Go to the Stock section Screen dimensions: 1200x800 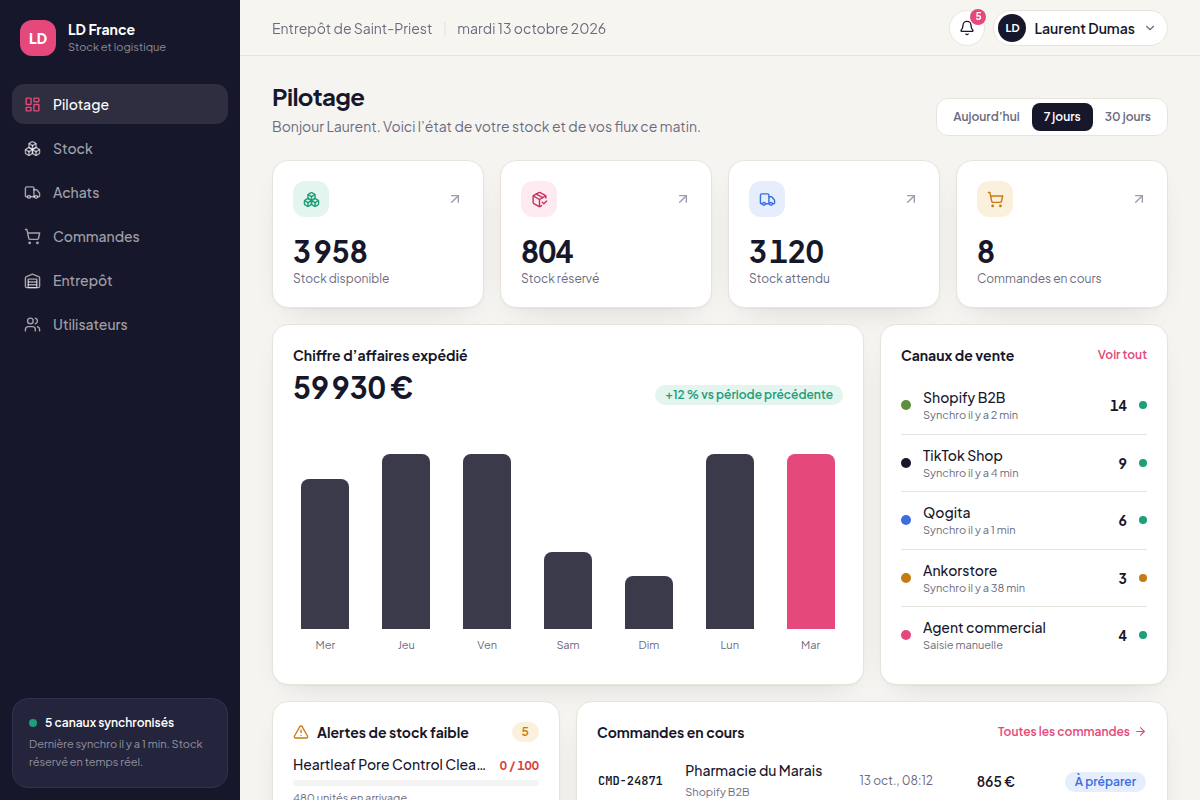tap(120, 148)
